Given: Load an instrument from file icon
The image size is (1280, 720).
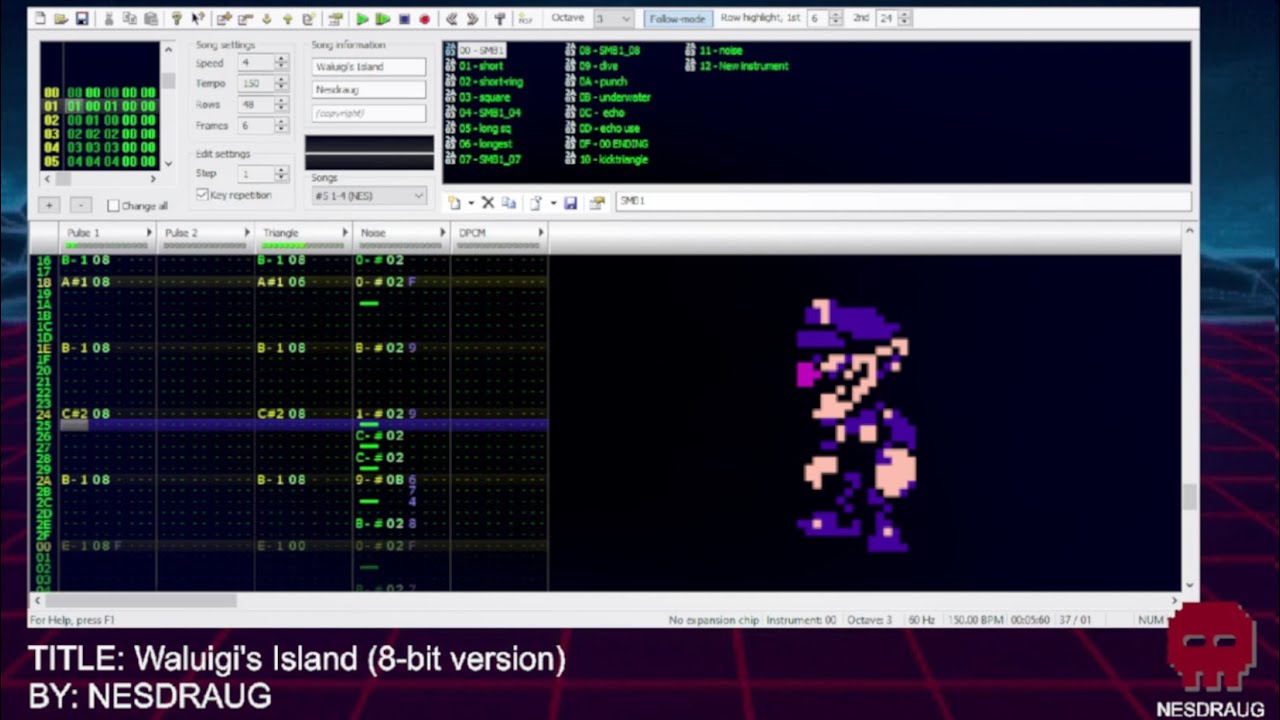Looking at the screenshot, I should (x=535, y=203).
